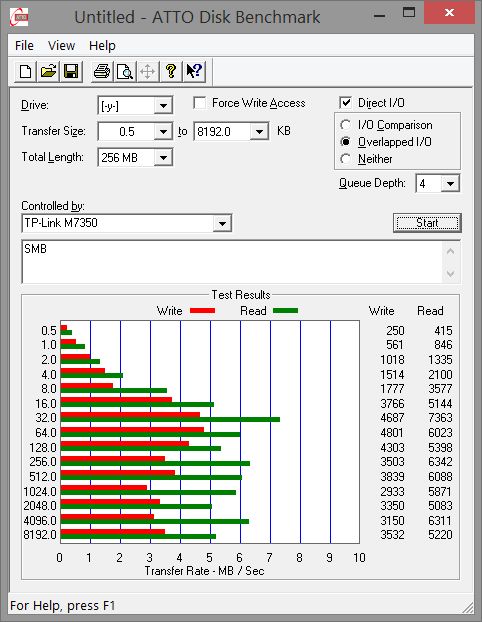The height and width of the screenshot is (622, 482).
Task: Click the 1024.0 row label in chart
Action: click(x=40, y=492)
